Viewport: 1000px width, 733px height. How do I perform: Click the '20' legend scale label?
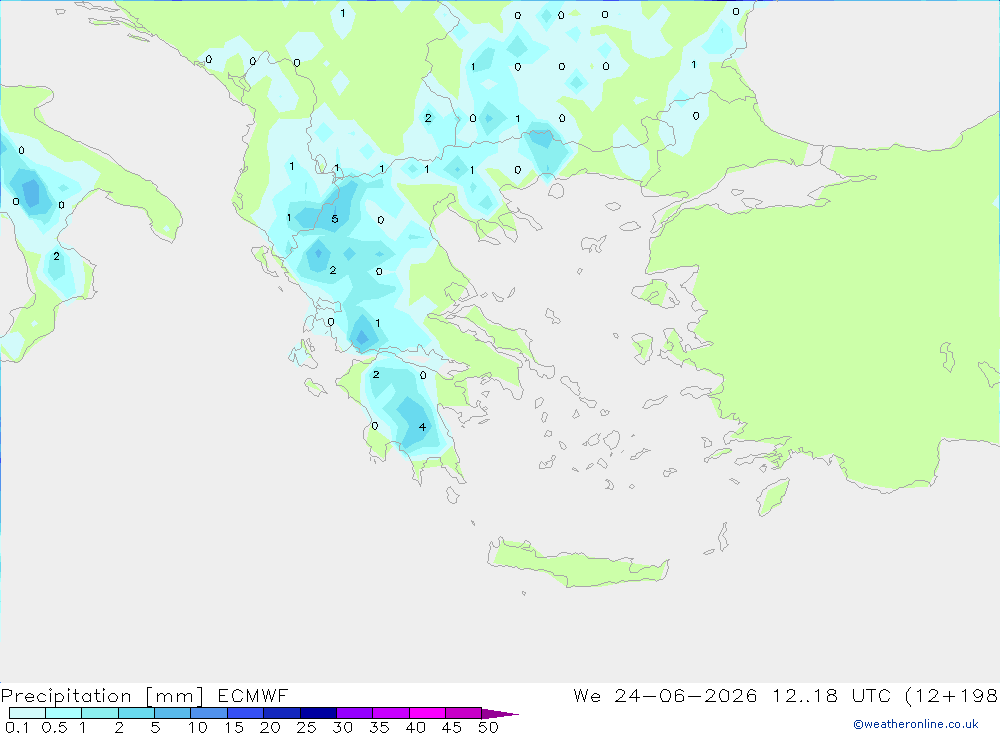(270, 727)
